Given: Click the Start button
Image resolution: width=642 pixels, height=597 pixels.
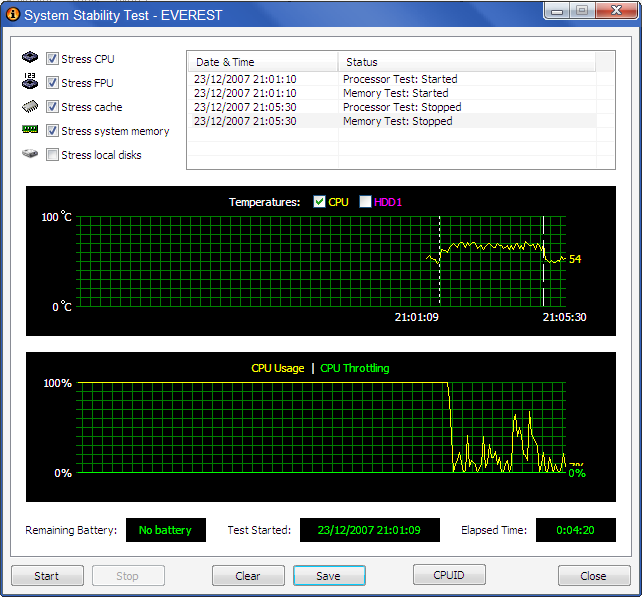Looking at the screenshot, I should [47, 576].
